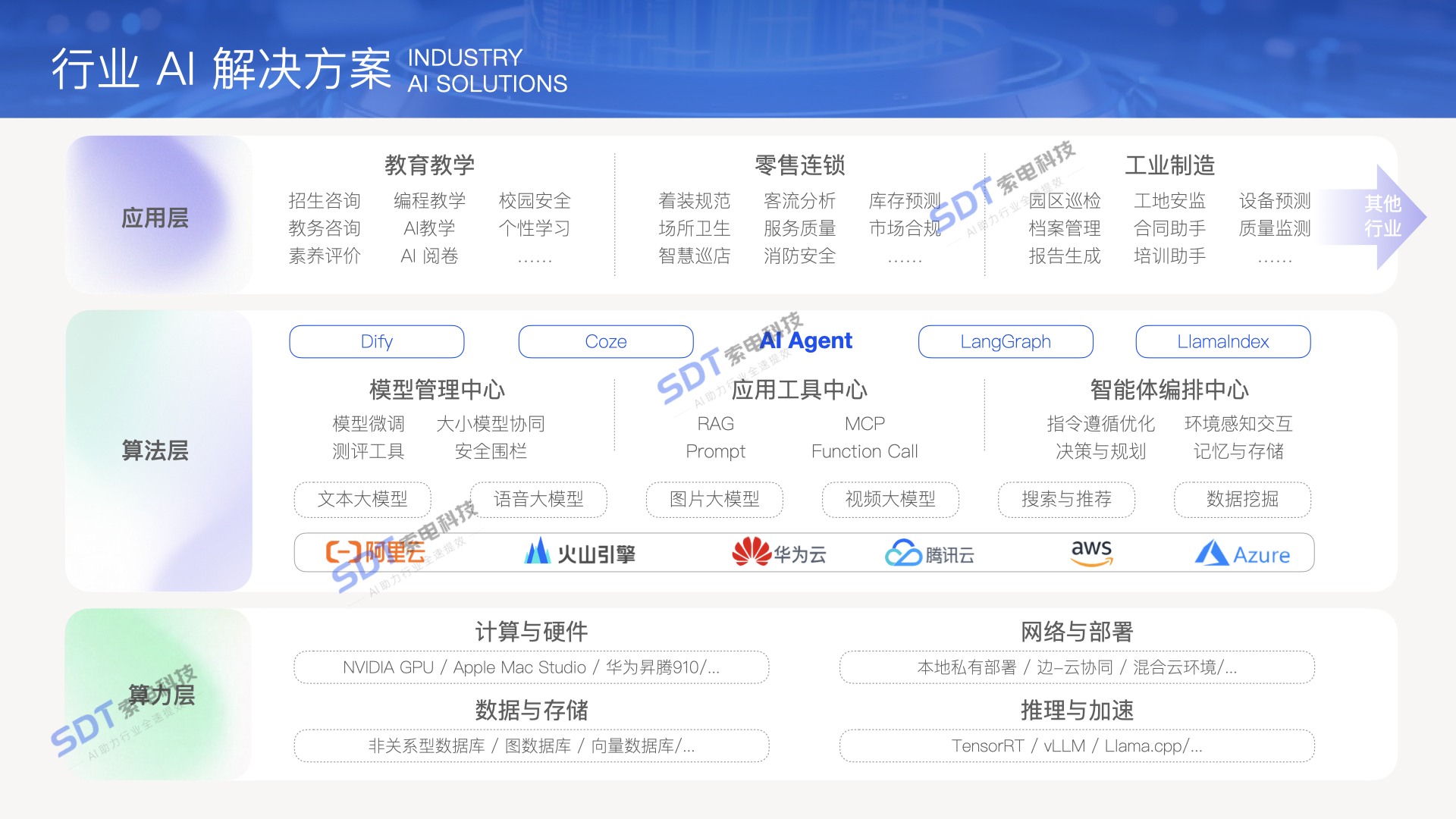
Task: Click the Azure logo
Action: pyautogui.click(x=1242, y=554)
